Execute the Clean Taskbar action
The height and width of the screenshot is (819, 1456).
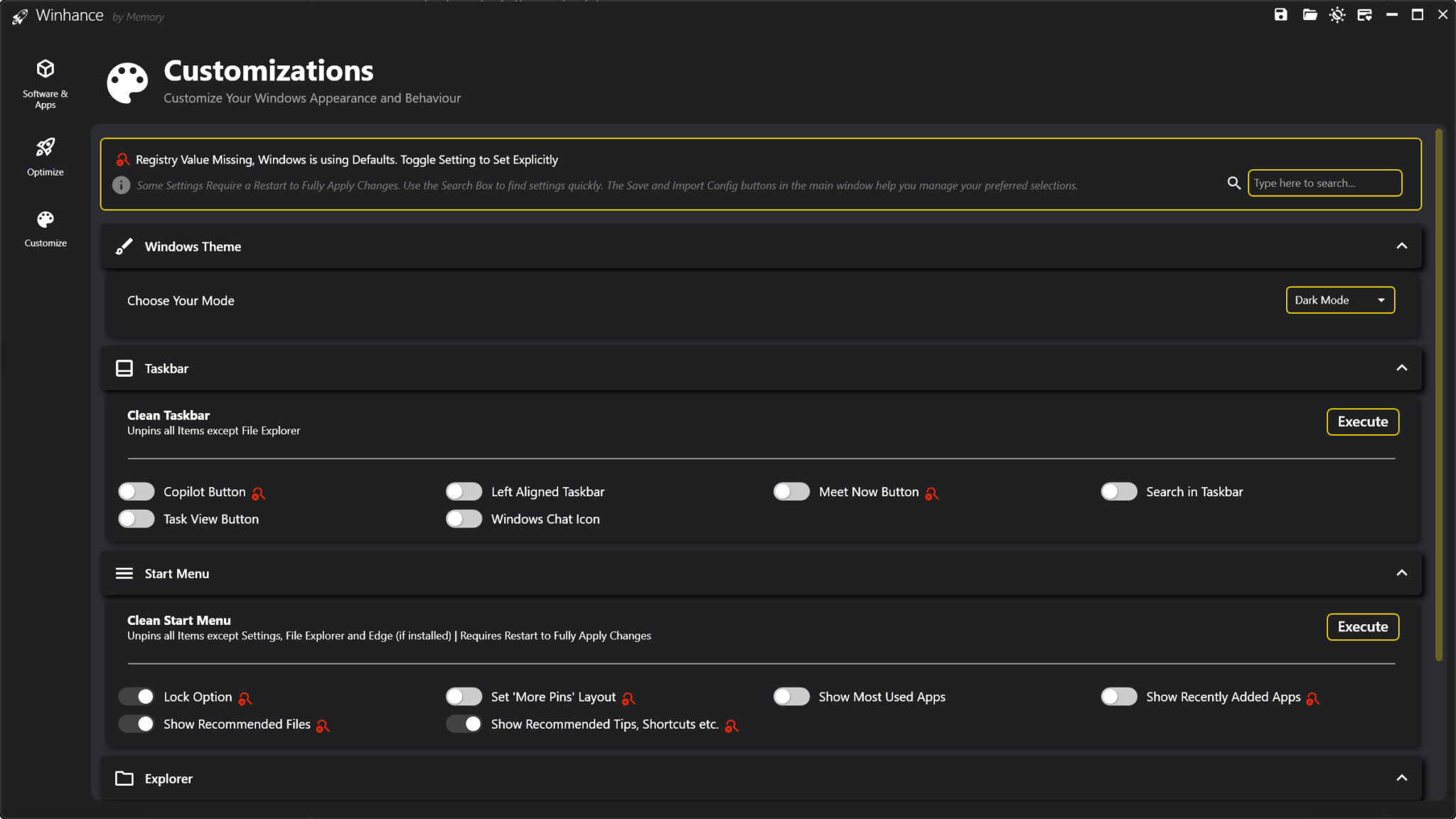tap(1361, 422)
